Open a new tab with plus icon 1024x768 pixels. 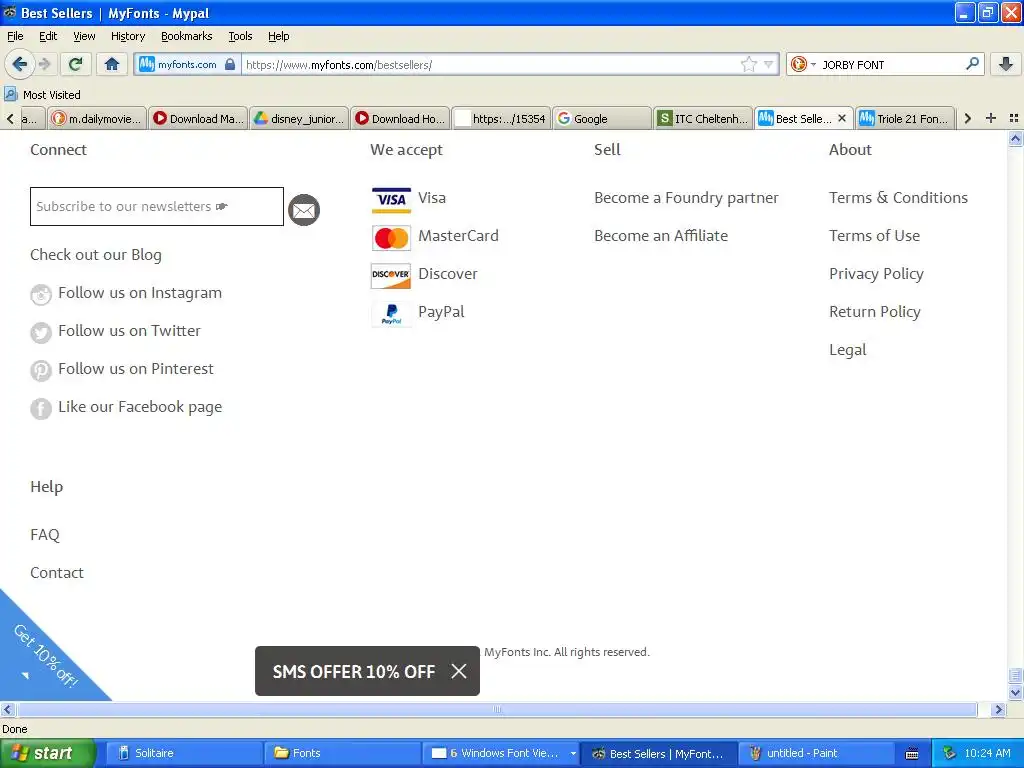[x=991, y=118]
